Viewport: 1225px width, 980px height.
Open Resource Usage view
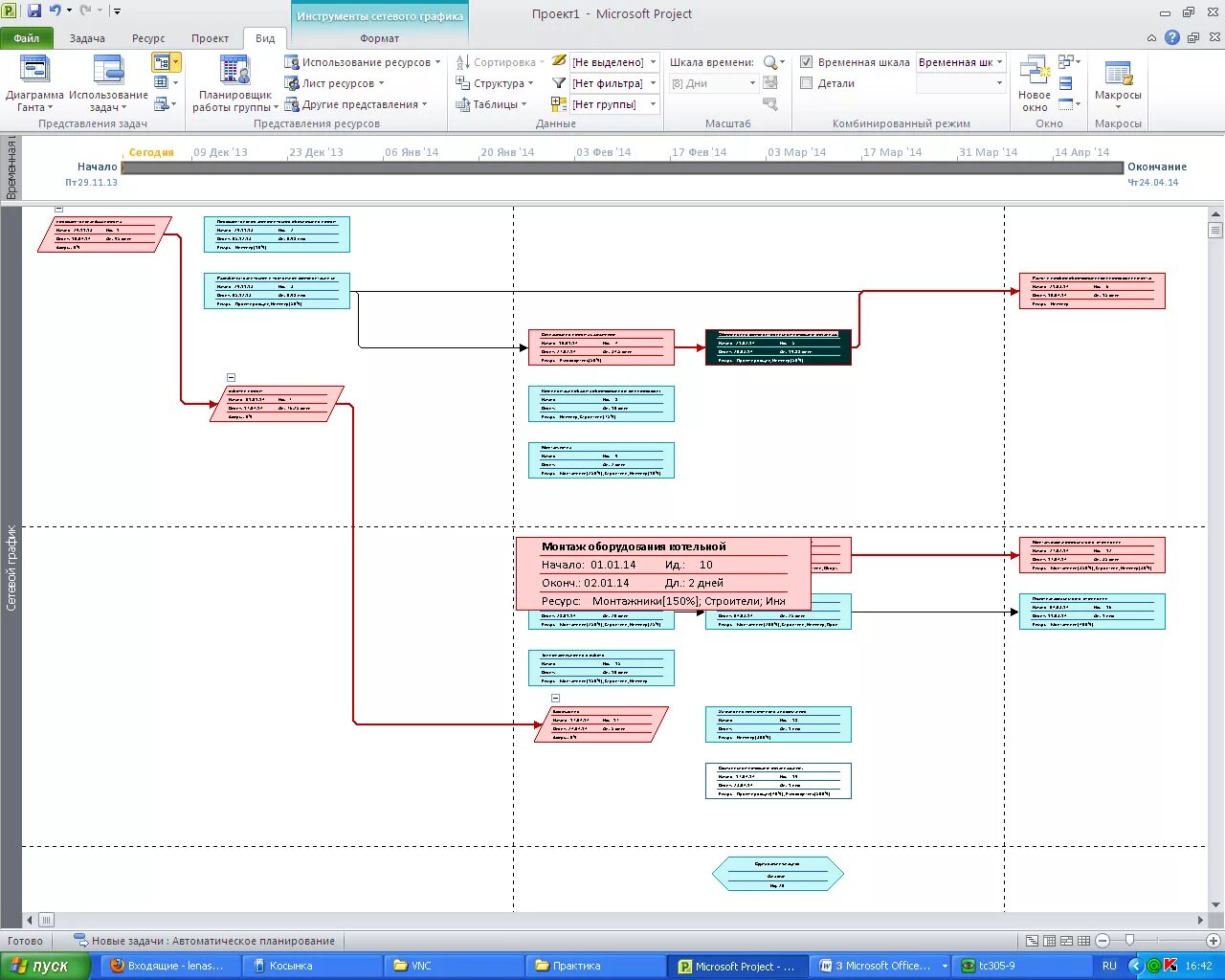[362, 62]
